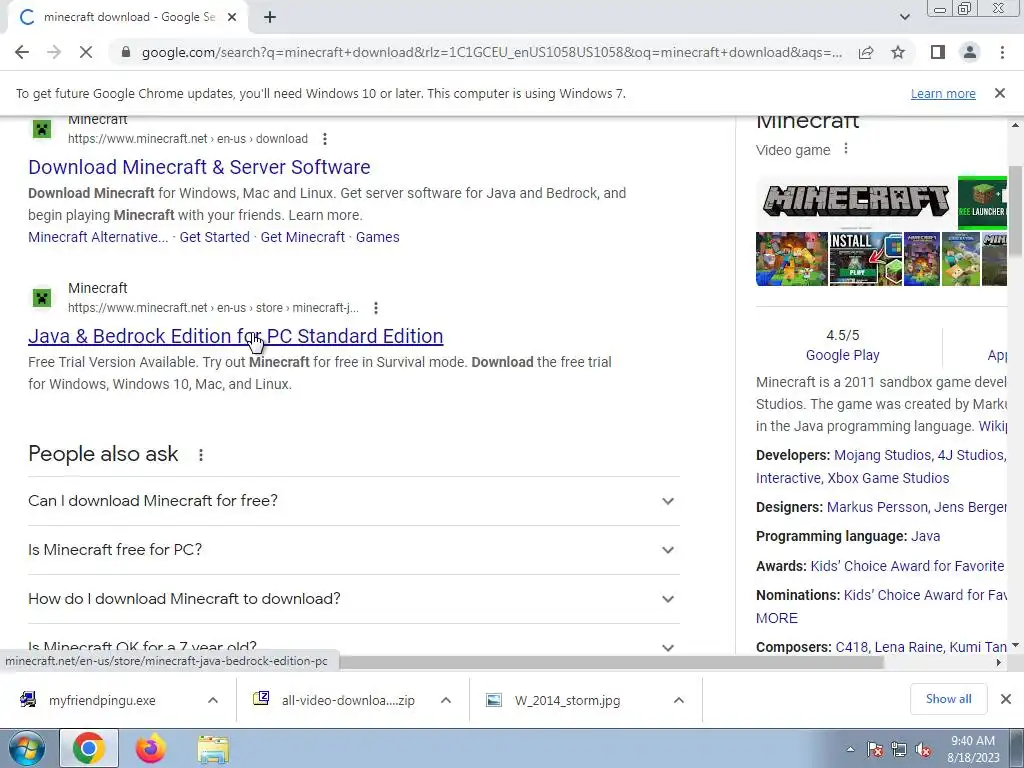Expand 'Is Minecraft free for PC?'
Image resolution: width=1024 pixels, height=768 pixels.
(353, 550)
